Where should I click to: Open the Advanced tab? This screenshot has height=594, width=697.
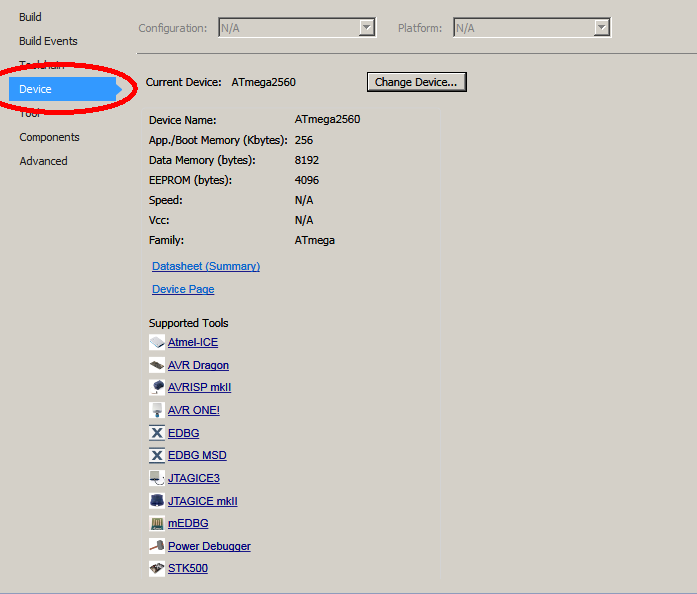(x=43, y=161)
